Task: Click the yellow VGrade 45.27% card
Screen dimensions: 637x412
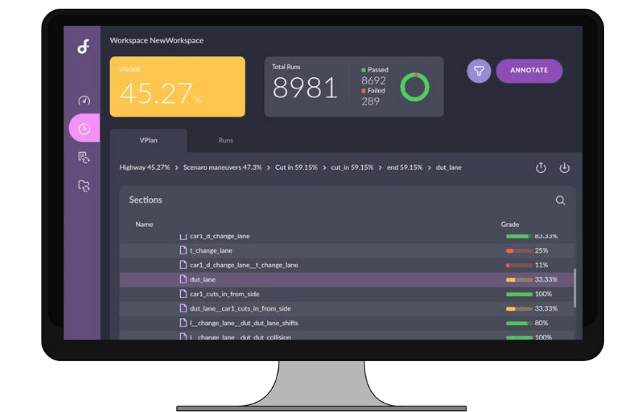Action: coord(177,86)
